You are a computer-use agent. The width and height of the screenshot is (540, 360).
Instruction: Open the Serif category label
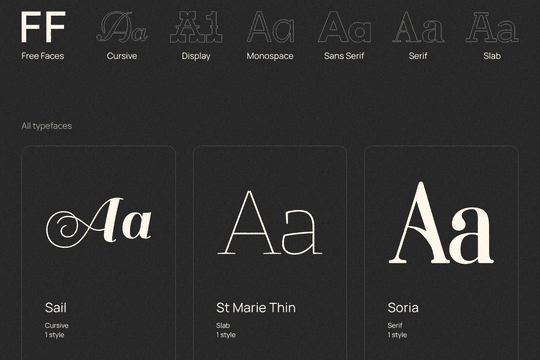click(418, 56)
